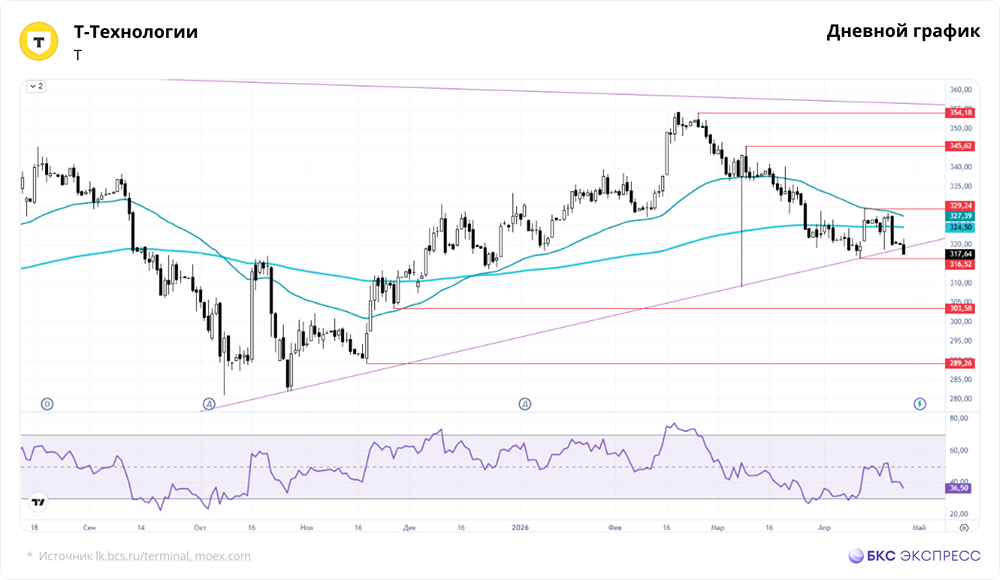Click the 360,00 price axis tick
This screenshot has width=1000, height=580.
[x=960, y=90]
